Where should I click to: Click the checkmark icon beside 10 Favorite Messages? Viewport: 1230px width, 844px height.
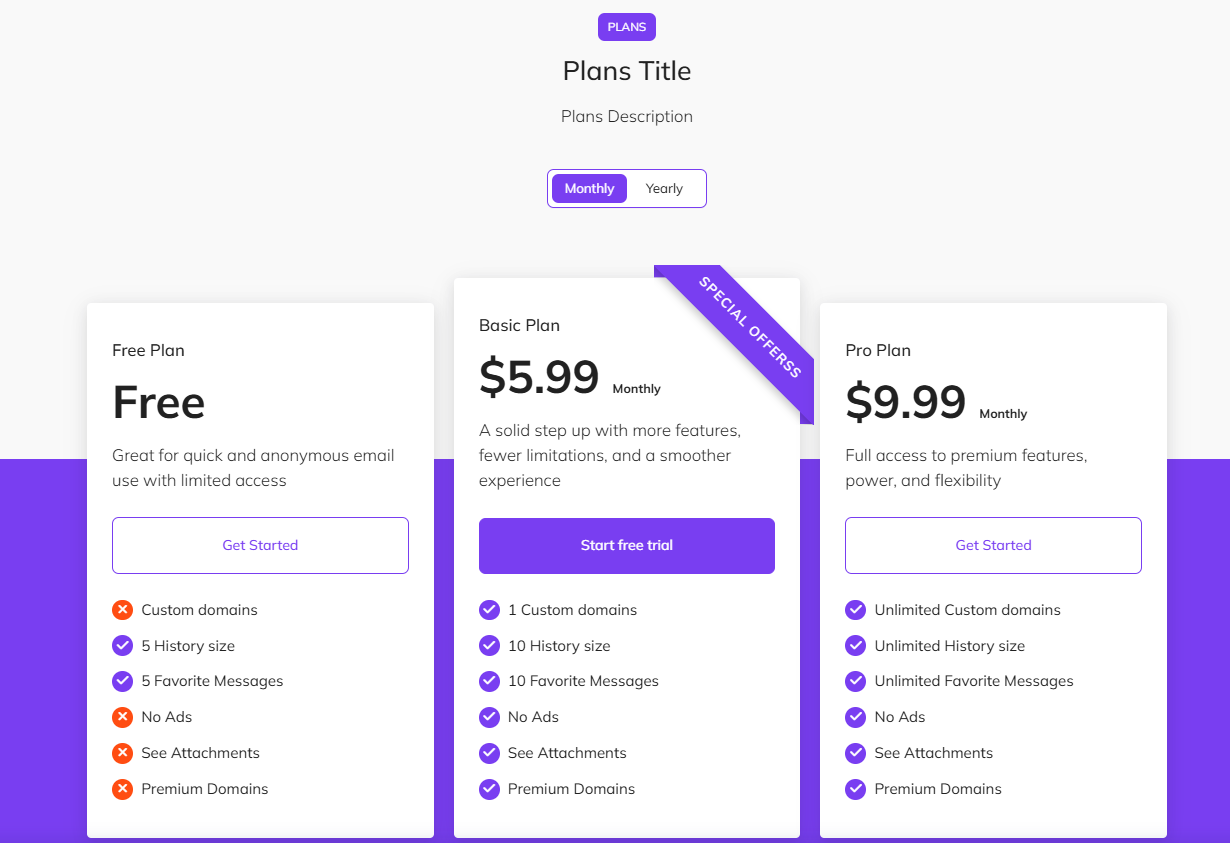coord(489,681)
